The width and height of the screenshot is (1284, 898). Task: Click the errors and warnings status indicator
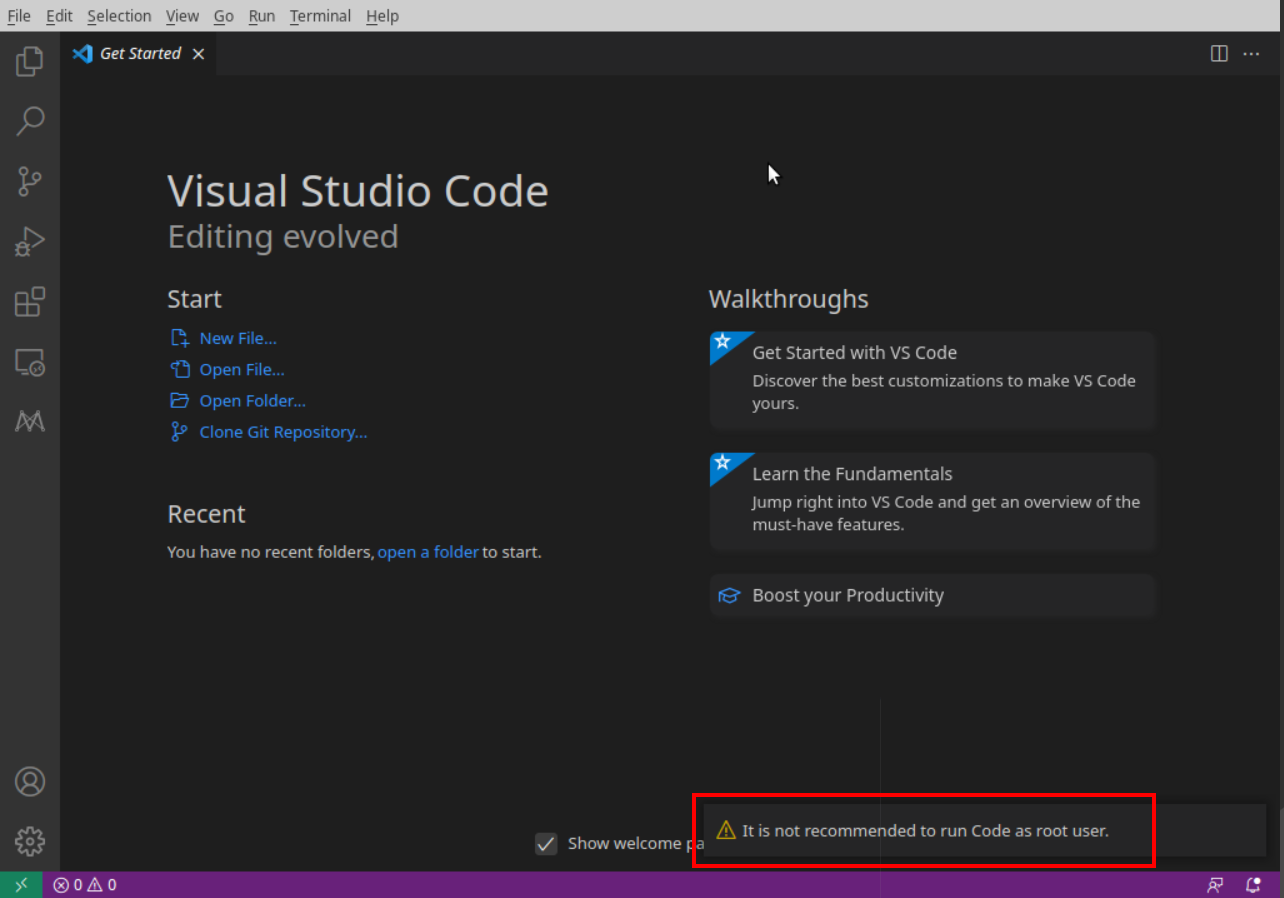[x=85, y=885]
